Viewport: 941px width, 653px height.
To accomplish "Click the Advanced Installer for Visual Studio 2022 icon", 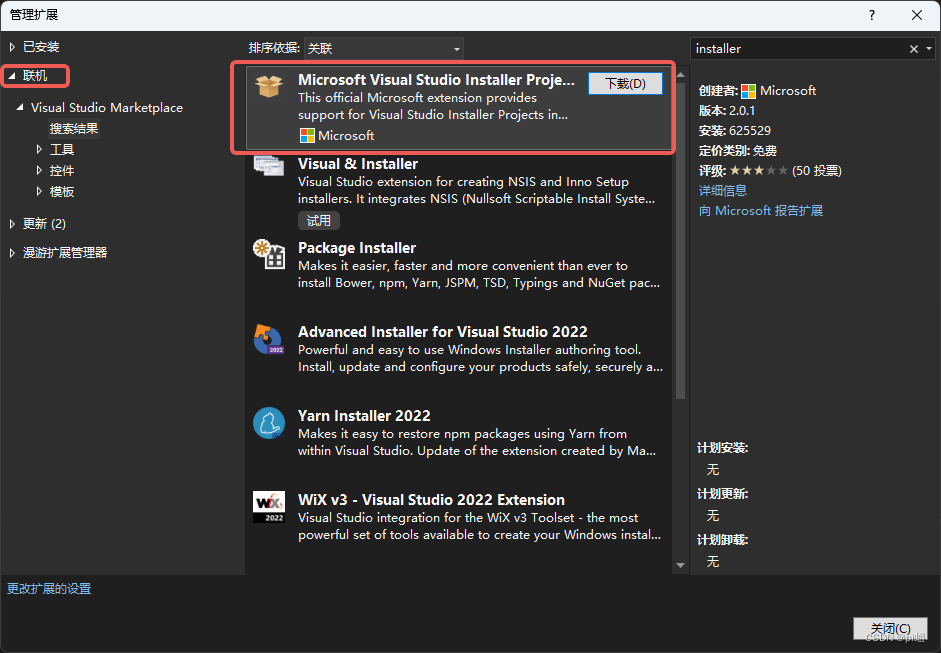I will click(268, 339).
